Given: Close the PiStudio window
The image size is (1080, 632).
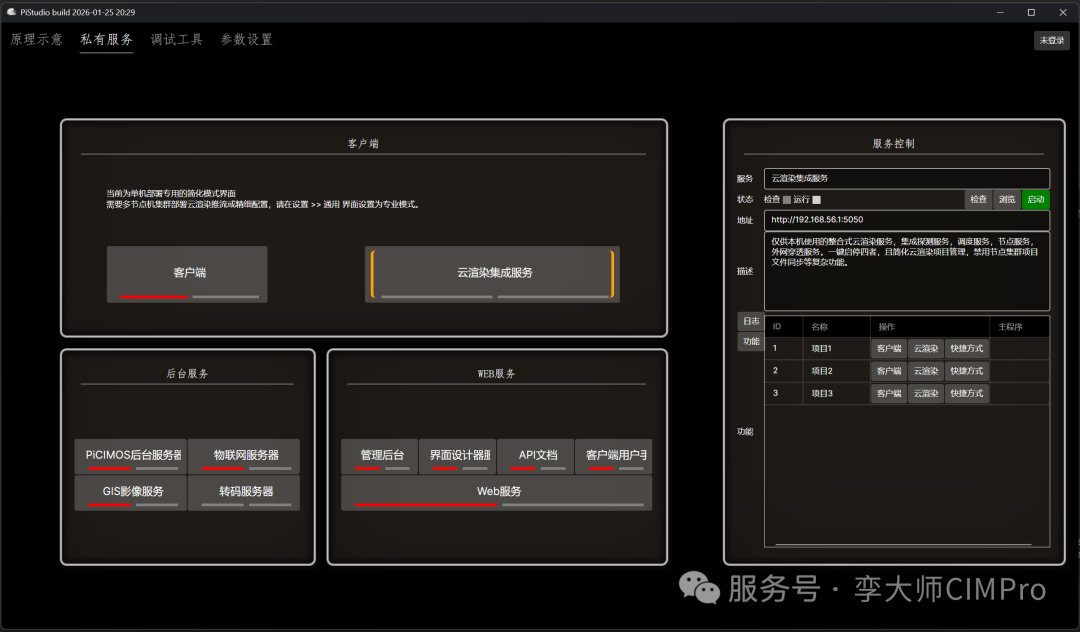Looking at the screenshot, I should click(1063, 12).
